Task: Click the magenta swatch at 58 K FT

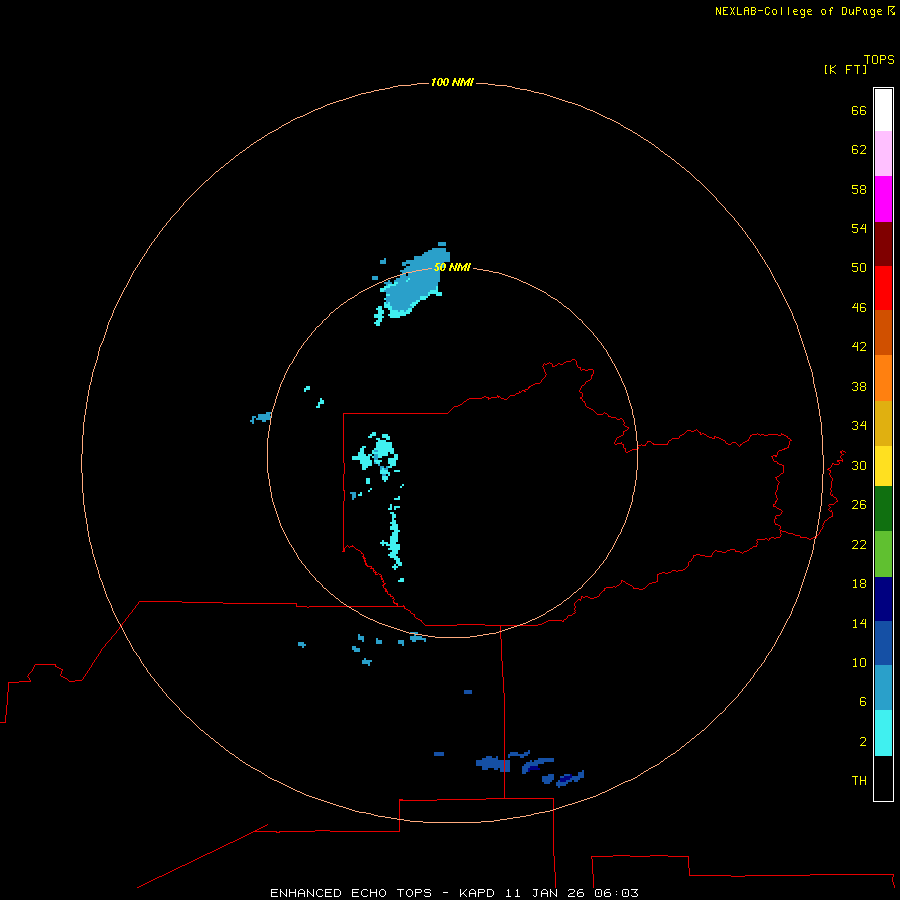Action: (x=883, y=199)
